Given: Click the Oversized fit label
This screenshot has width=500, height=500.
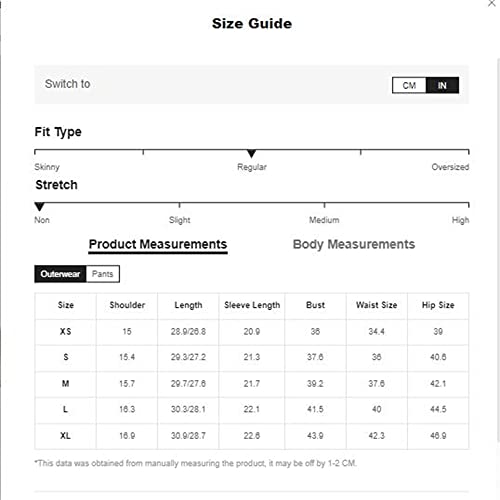Looking at the screenshot, I should pyautogui.click(x=450, y=167).
